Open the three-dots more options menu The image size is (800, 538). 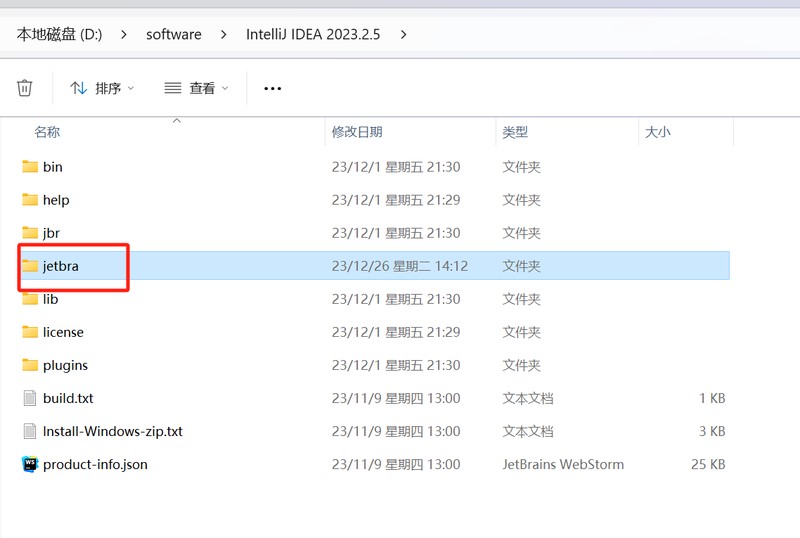pos(272,88)
